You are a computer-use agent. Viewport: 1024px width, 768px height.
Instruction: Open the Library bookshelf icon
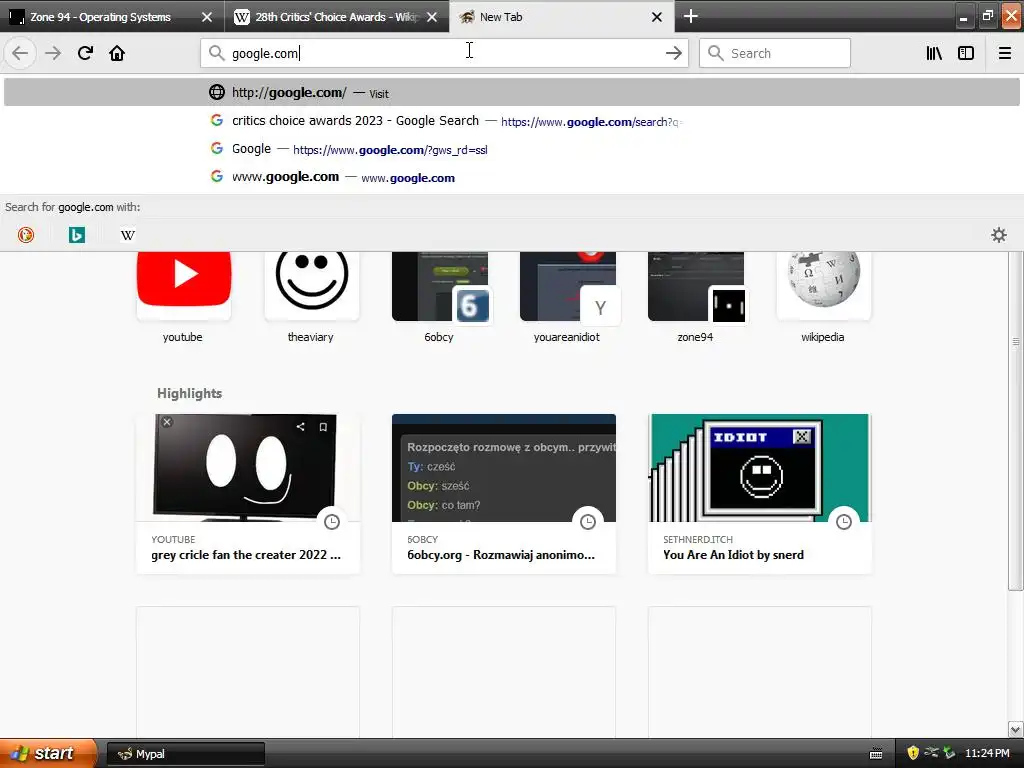click(x=934, y=53)
